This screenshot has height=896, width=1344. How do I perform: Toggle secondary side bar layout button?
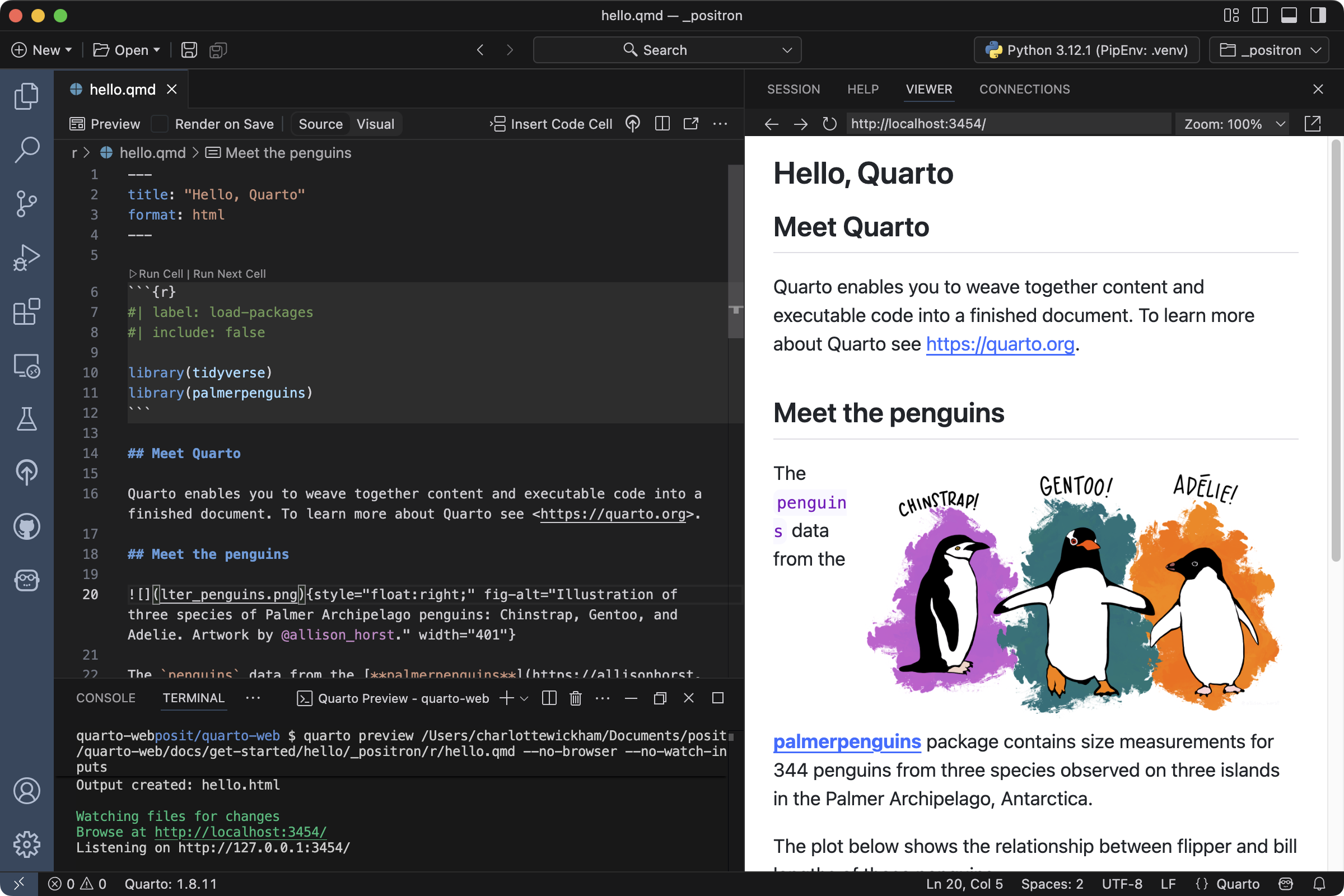[x=1318, y=16]
